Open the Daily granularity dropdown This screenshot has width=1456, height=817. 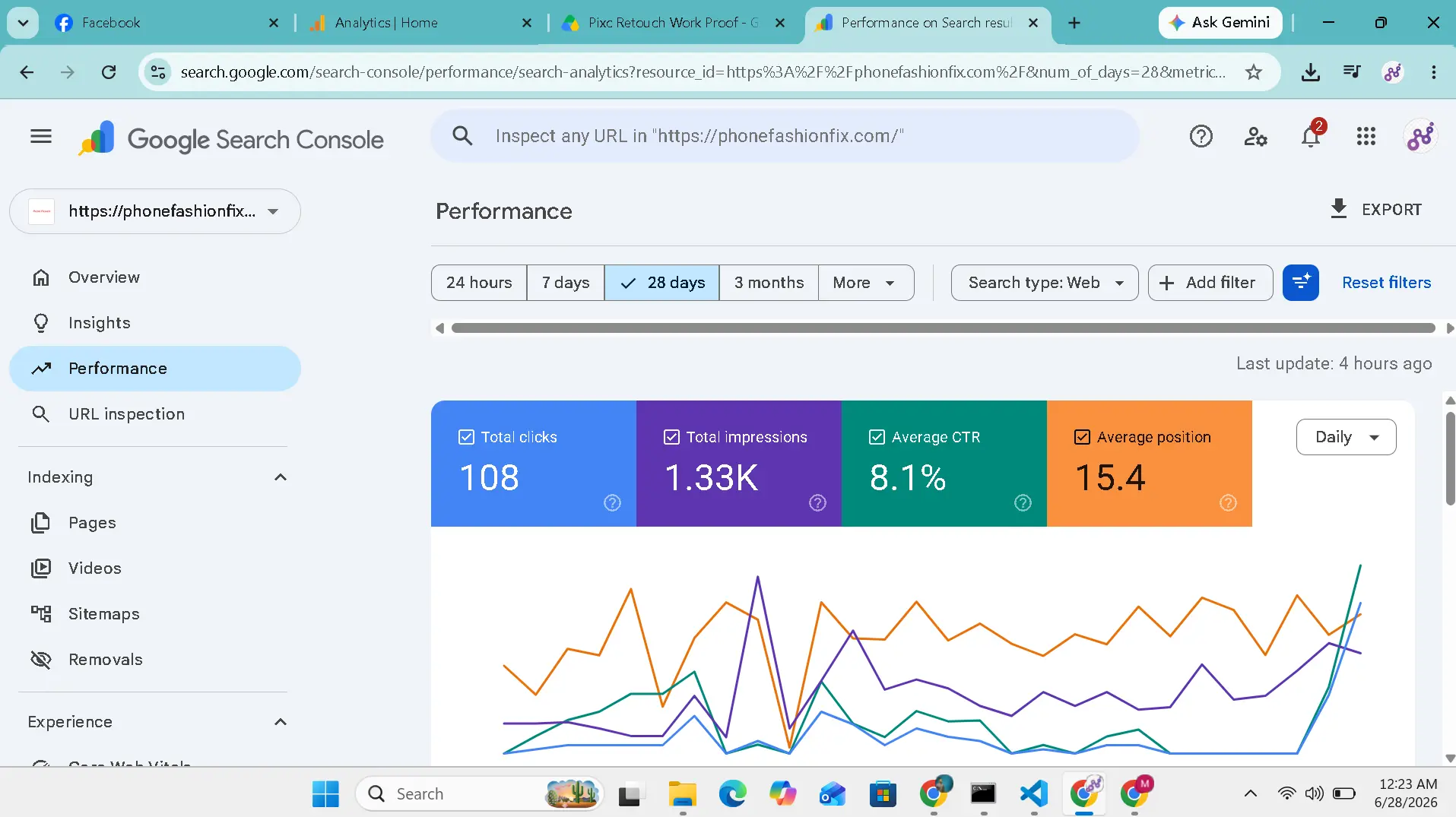1346,437
